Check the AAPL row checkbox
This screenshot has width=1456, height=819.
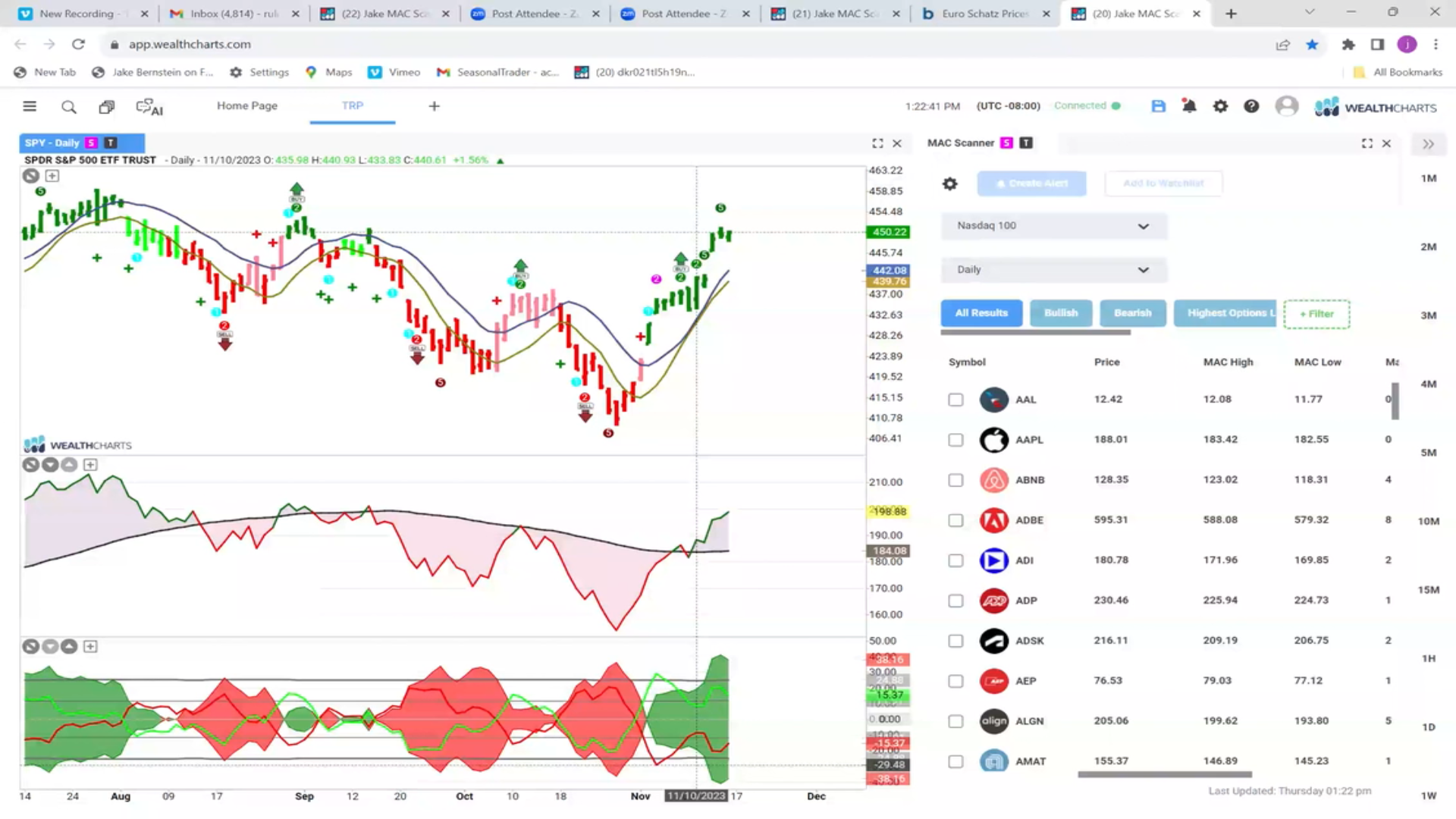(955, 440)
